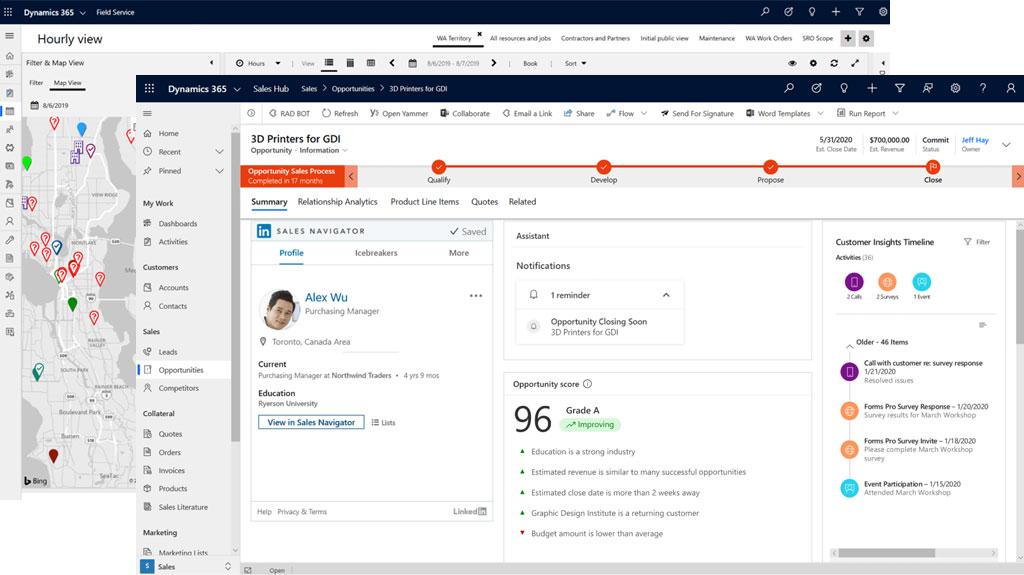Screen dimensions: 1024x575
Task: Open the Alex Wu profile link
Action: coord(326,297)
